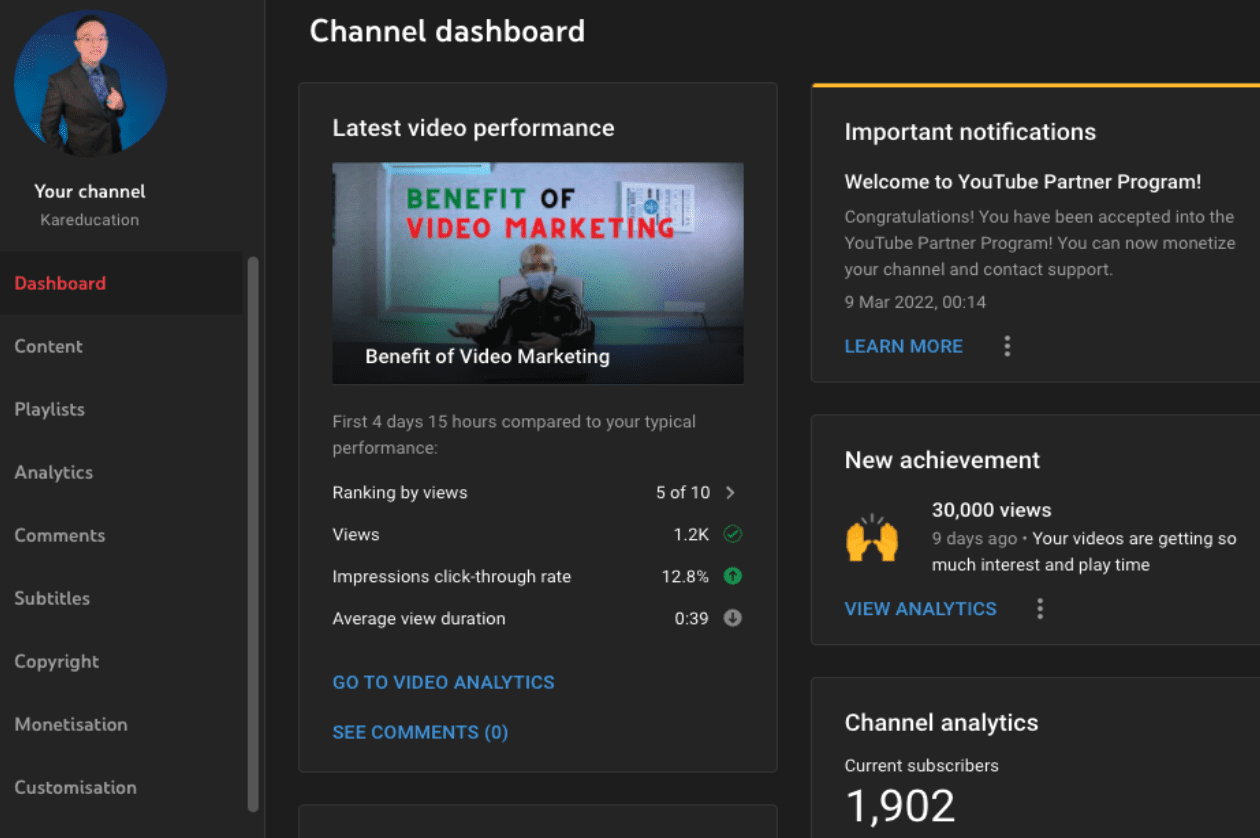The width and height of the screenshot is (1260, 838).
Task: Click the 0:39 average view duration value
Action: pos(691,618)
